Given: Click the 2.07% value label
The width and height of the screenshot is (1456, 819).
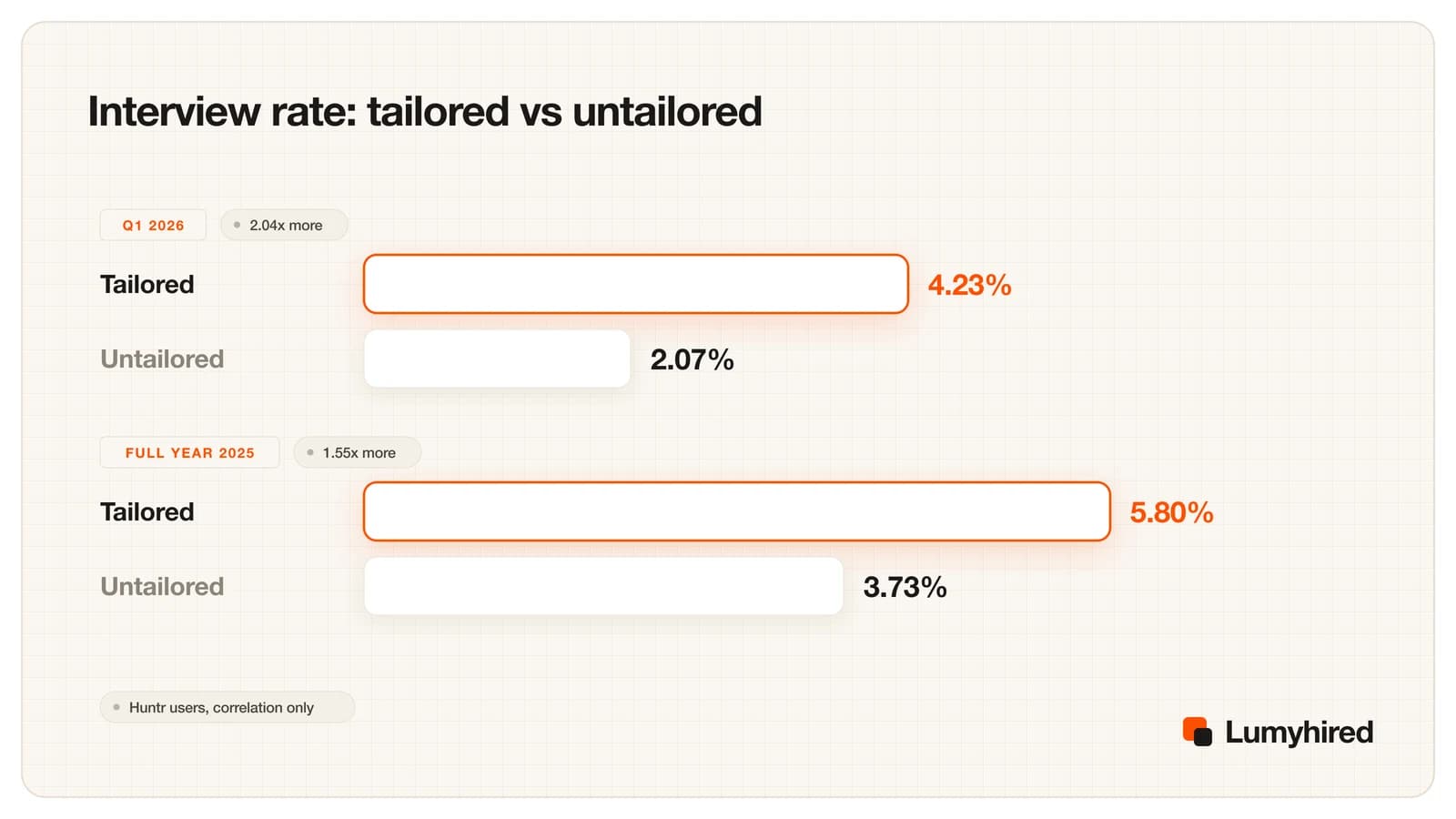Looking at the screenshot, I should click(x=692, y=359).
